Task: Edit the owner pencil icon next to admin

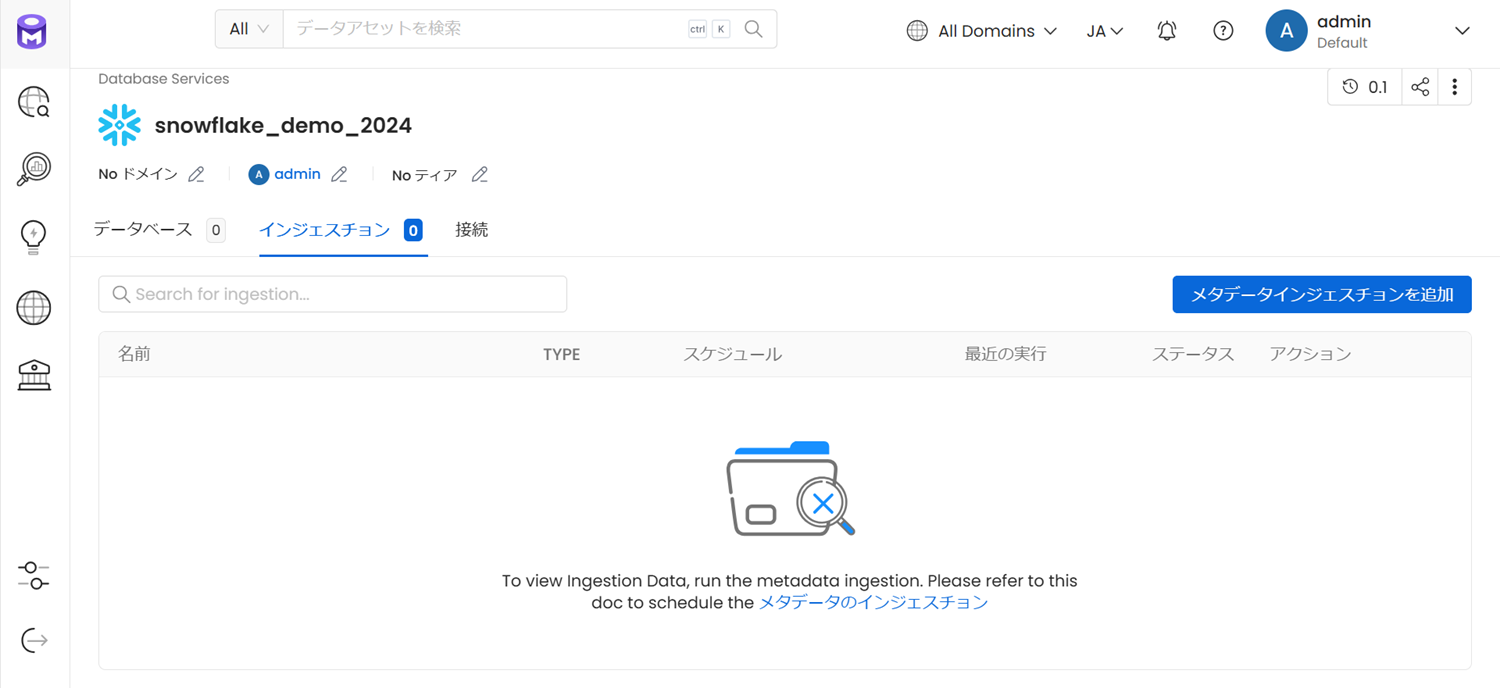Action: coord(340,175)
